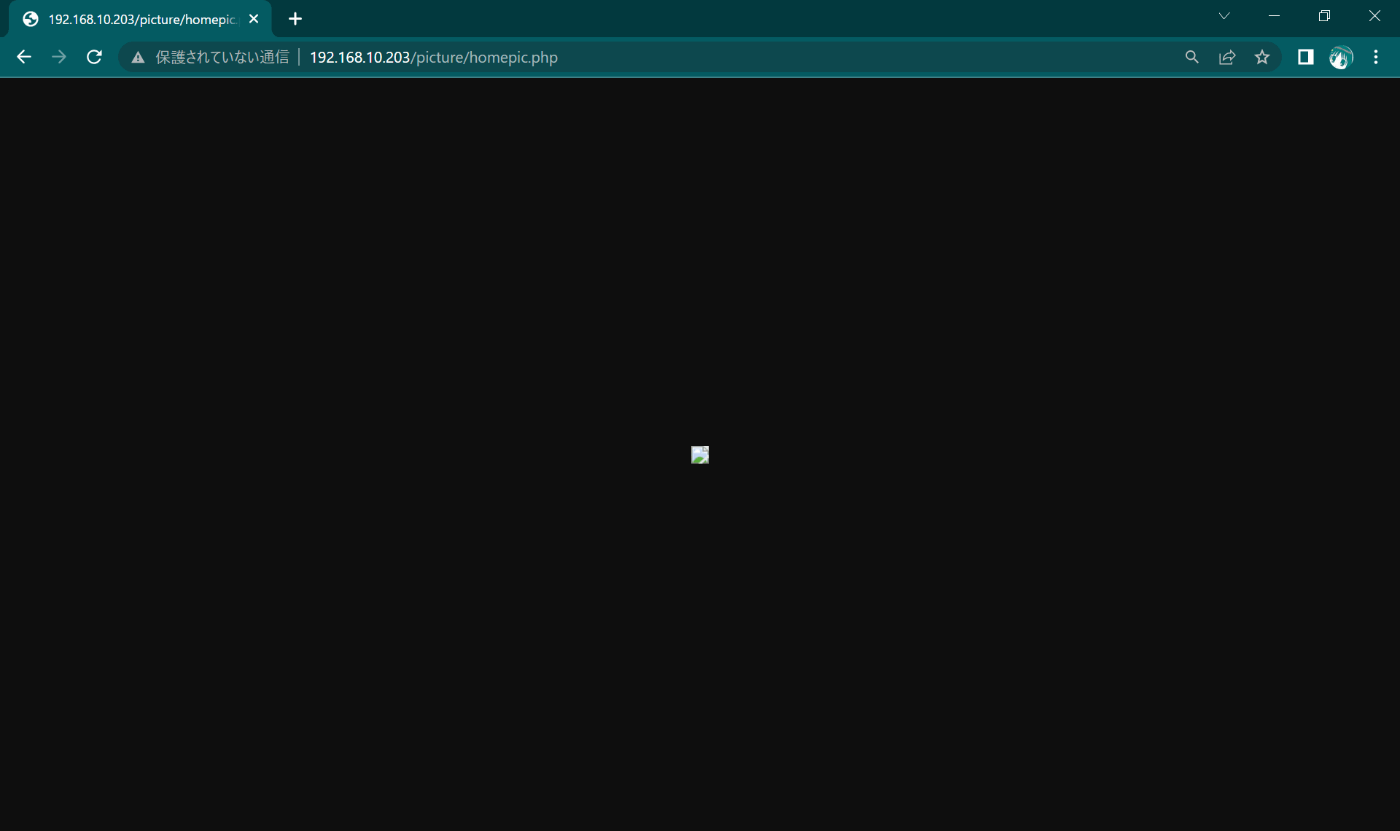Reload the current page
Image resolution: width=1400 pixels, height=831 pixels.
pos(93,57)
